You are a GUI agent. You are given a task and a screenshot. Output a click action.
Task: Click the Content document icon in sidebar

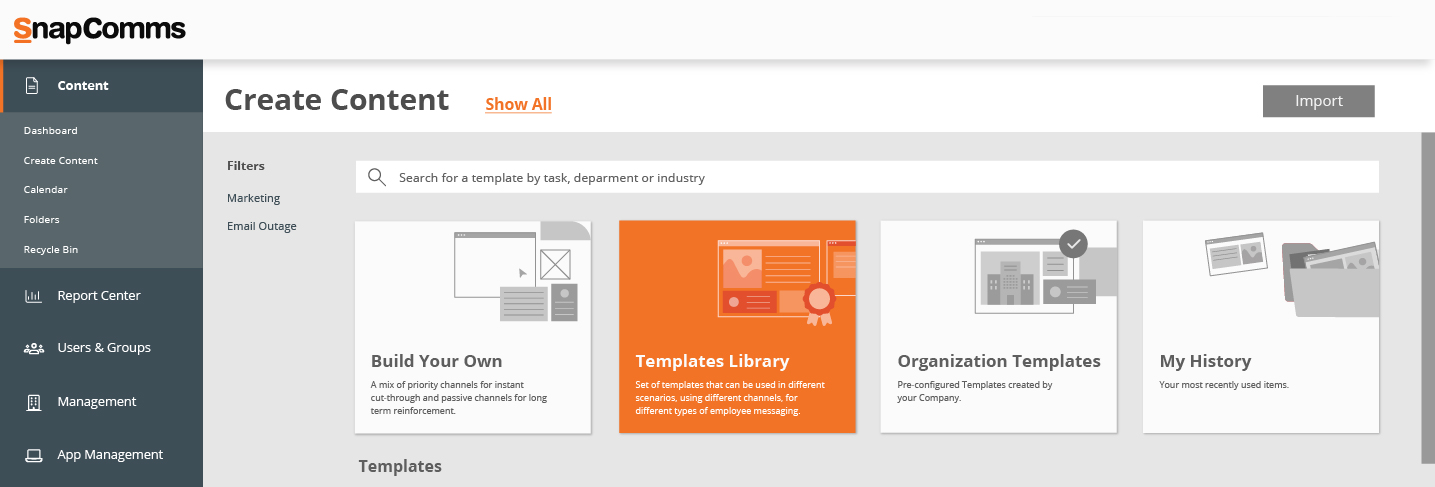point(32,86)
